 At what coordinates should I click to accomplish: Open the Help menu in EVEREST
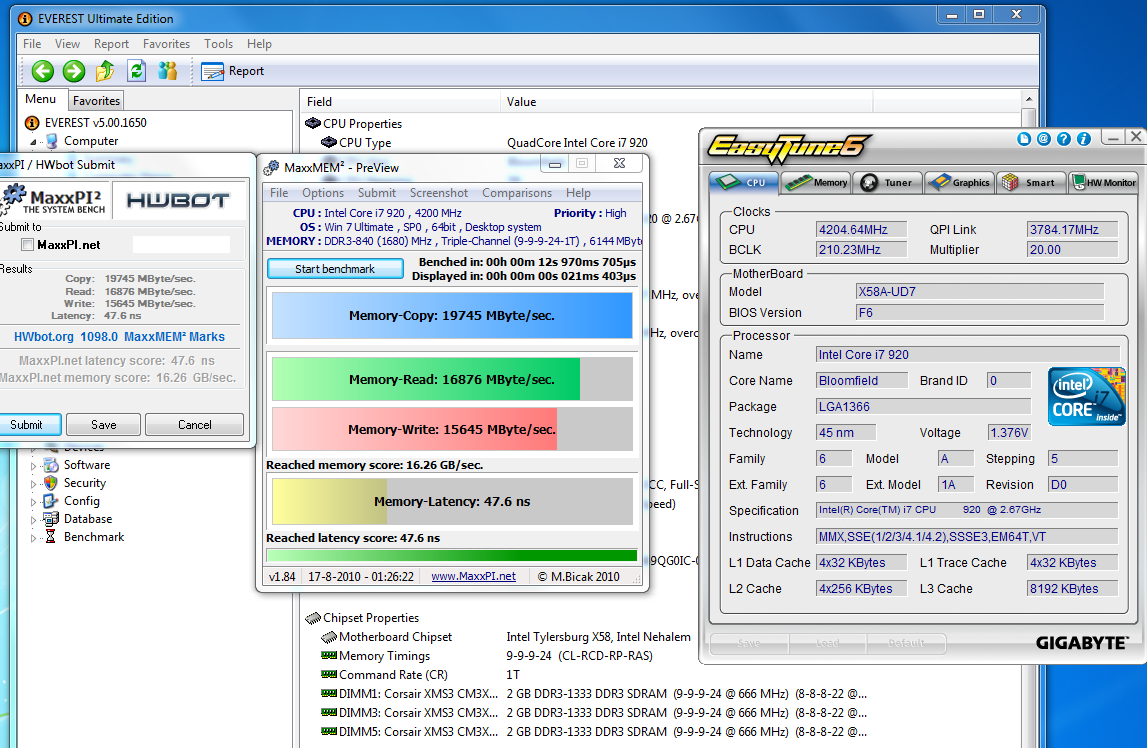pyautogui.click(x=259, y=44)
